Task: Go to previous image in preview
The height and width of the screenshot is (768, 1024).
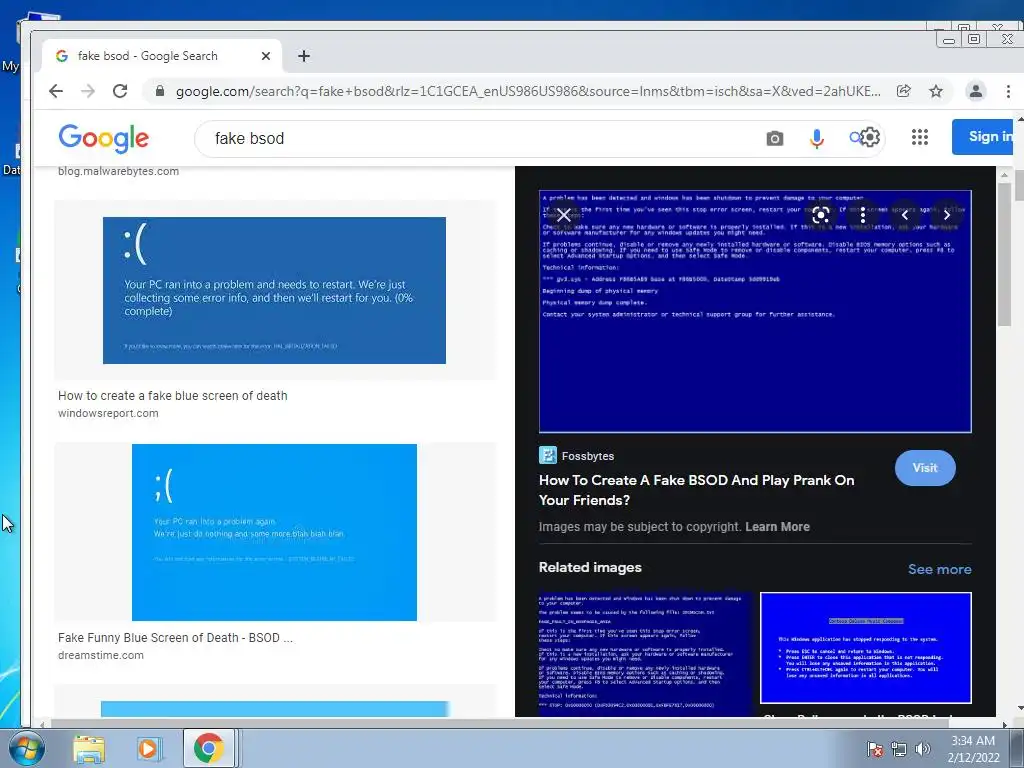Action: point(904,215)
